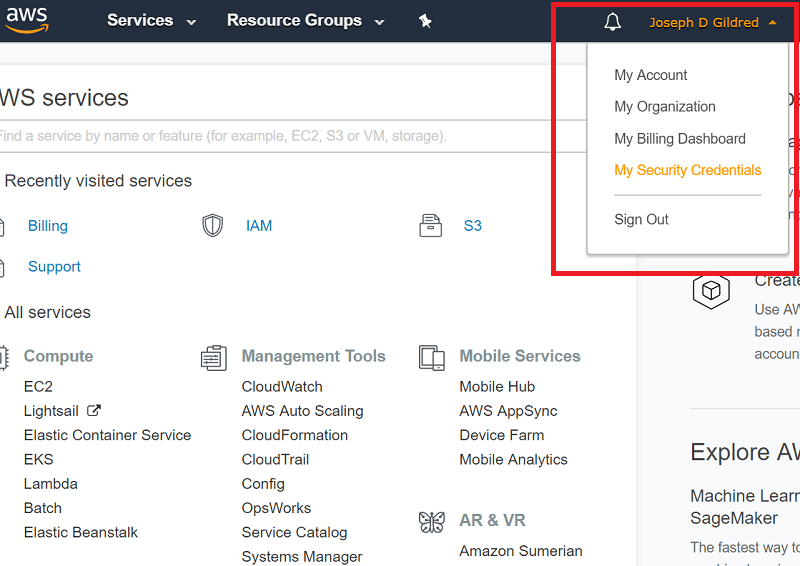This screenshot has width=800, height=566.
Task: Click the S3 storage icon
Action: click(431, 226)
